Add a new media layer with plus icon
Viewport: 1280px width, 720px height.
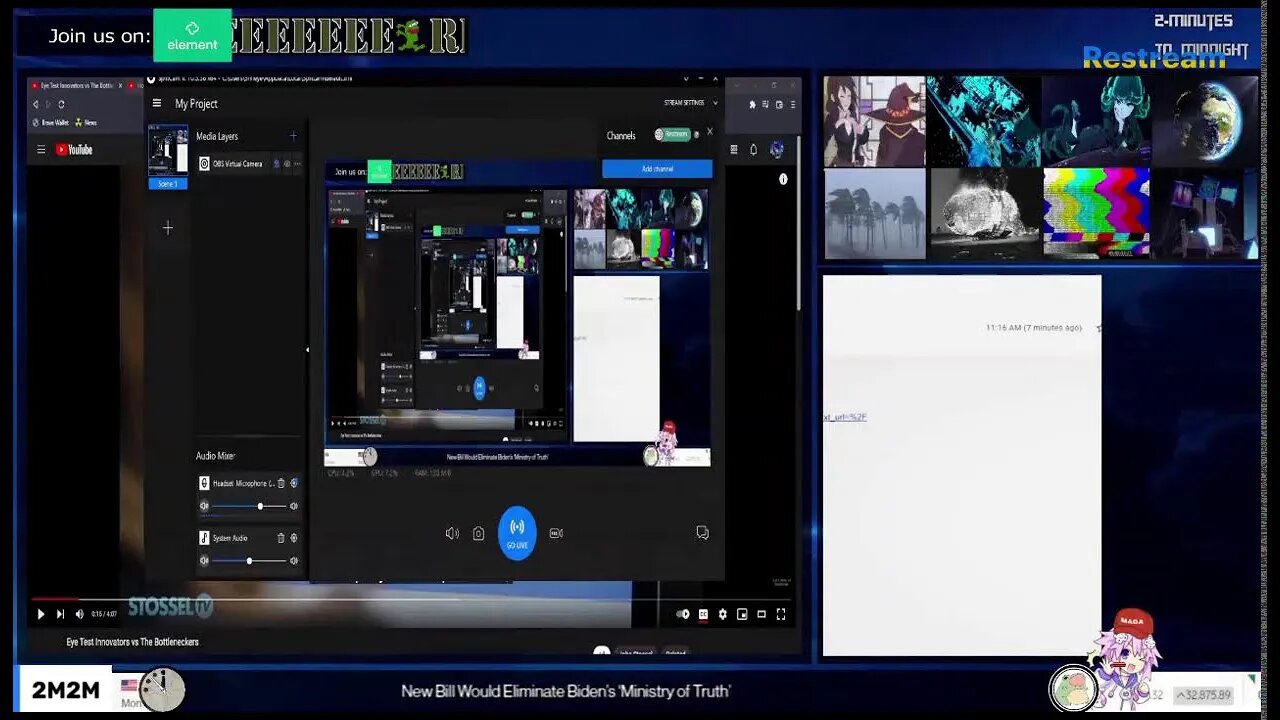click(293, 136)
